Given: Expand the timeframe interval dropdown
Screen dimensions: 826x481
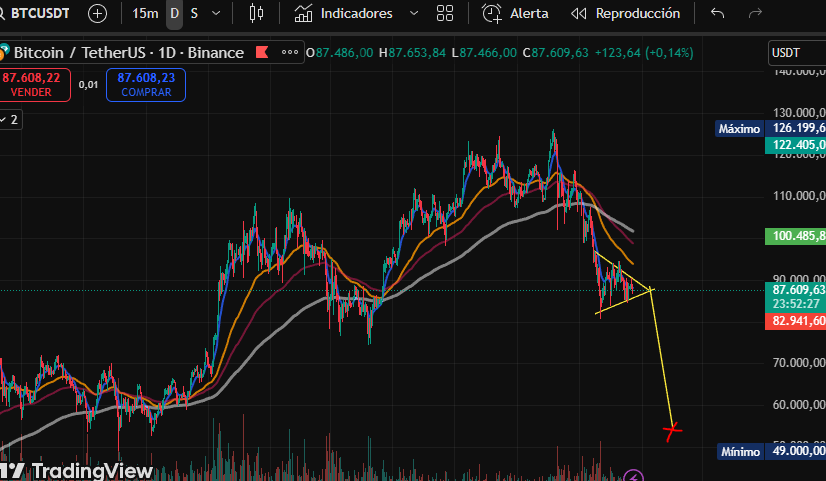Looking at the screenshot, I should (216, 13).
